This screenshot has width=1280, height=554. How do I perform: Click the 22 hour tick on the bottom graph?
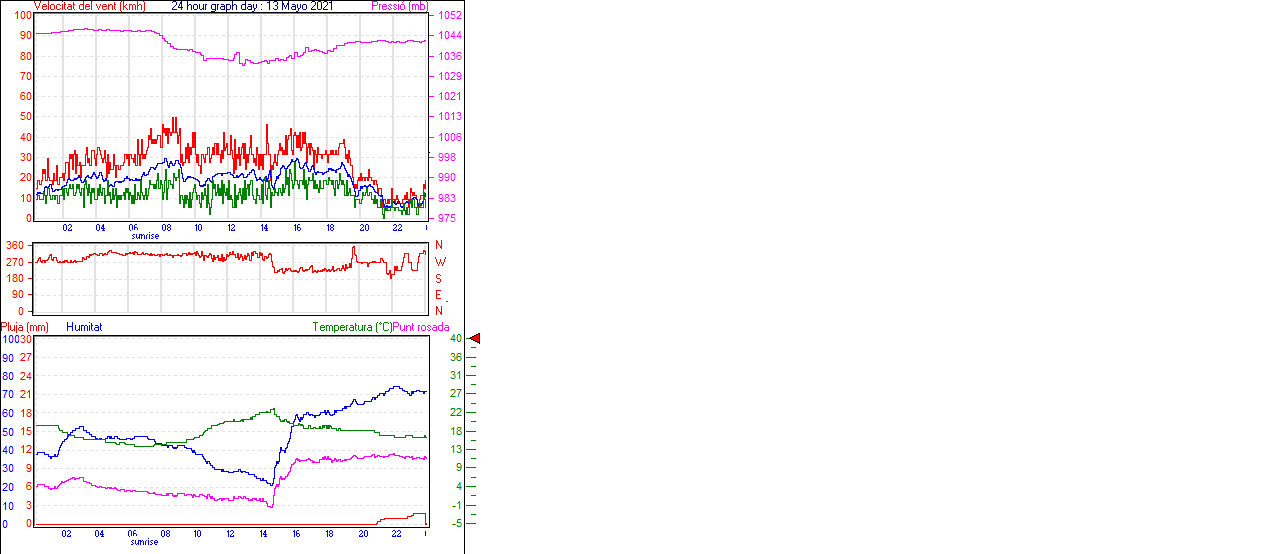(397, 534)
